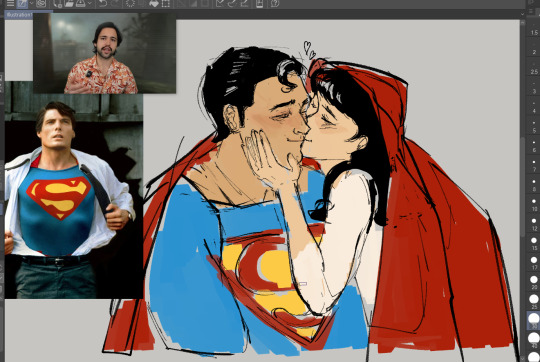
Task: Choose the 12 brush size preset
Action: pyautogui.click(x=534, y=224)
